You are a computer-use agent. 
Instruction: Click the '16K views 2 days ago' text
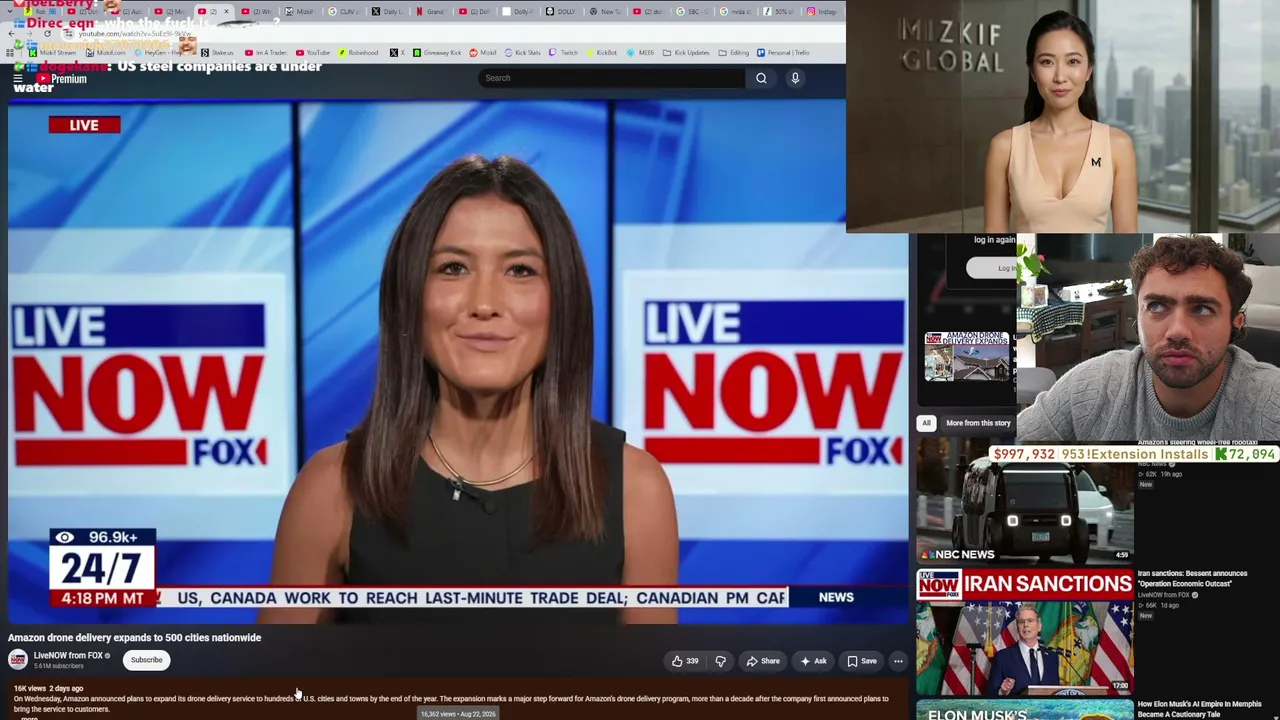point(48,689)
